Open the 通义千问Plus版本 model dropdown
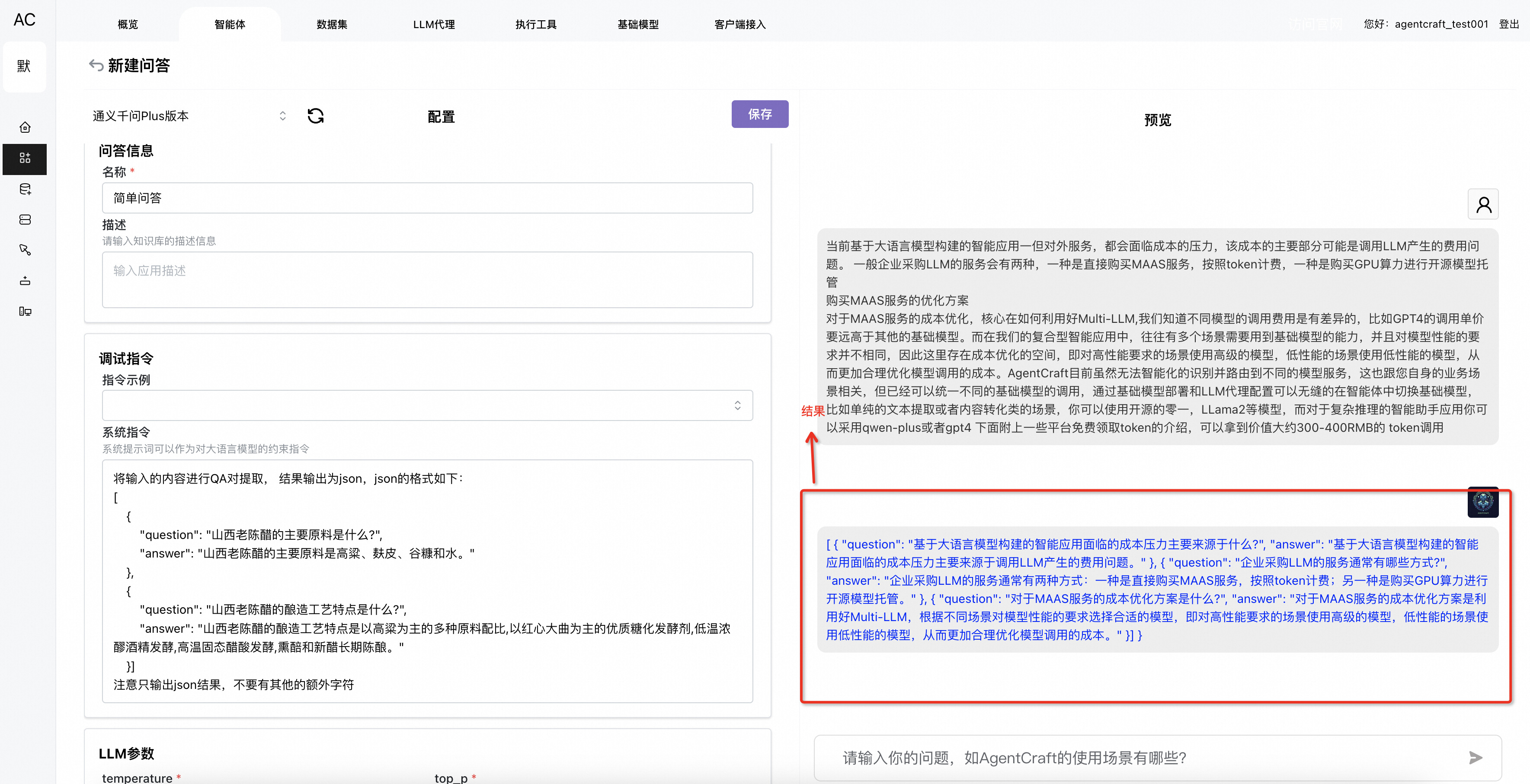1530x784 pixels. coord(189,116)
